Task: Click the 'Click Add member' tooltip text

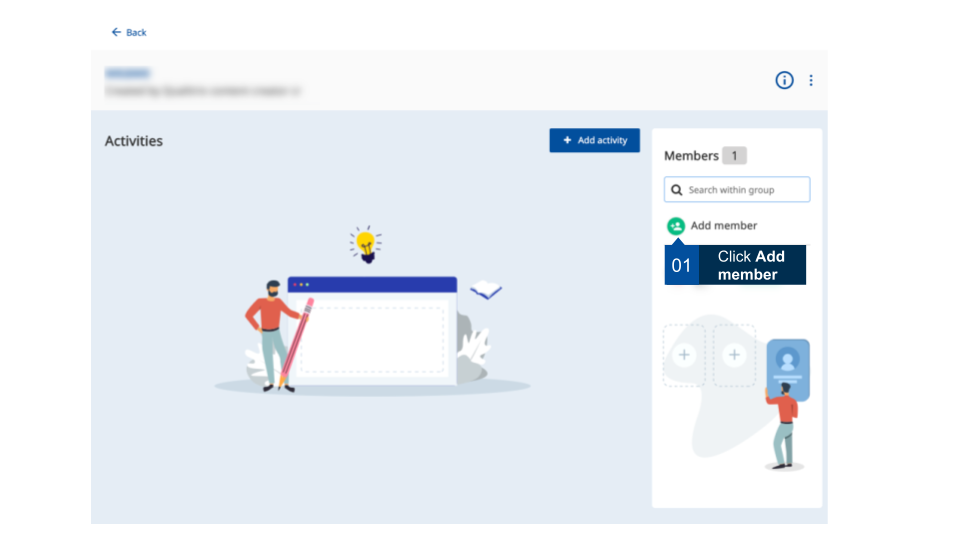Action: tap(751, 265)
